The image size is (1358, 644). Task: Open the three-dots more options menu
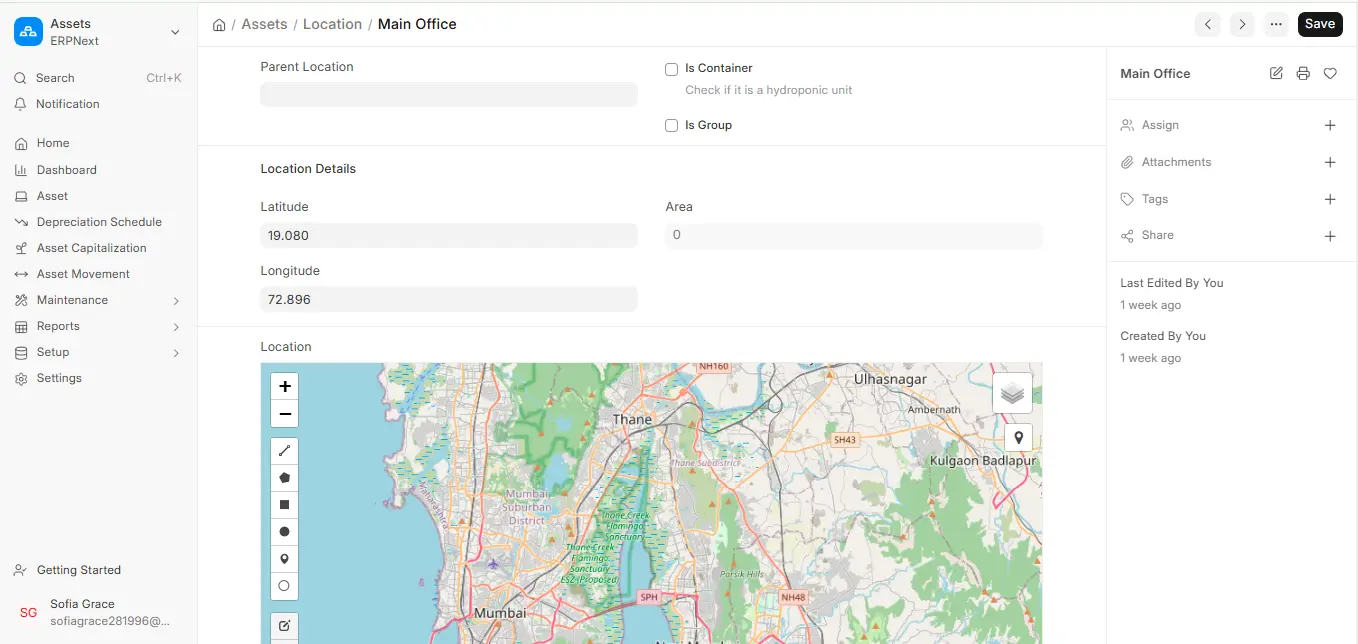pyautogui.click(x=1276, y=24)
